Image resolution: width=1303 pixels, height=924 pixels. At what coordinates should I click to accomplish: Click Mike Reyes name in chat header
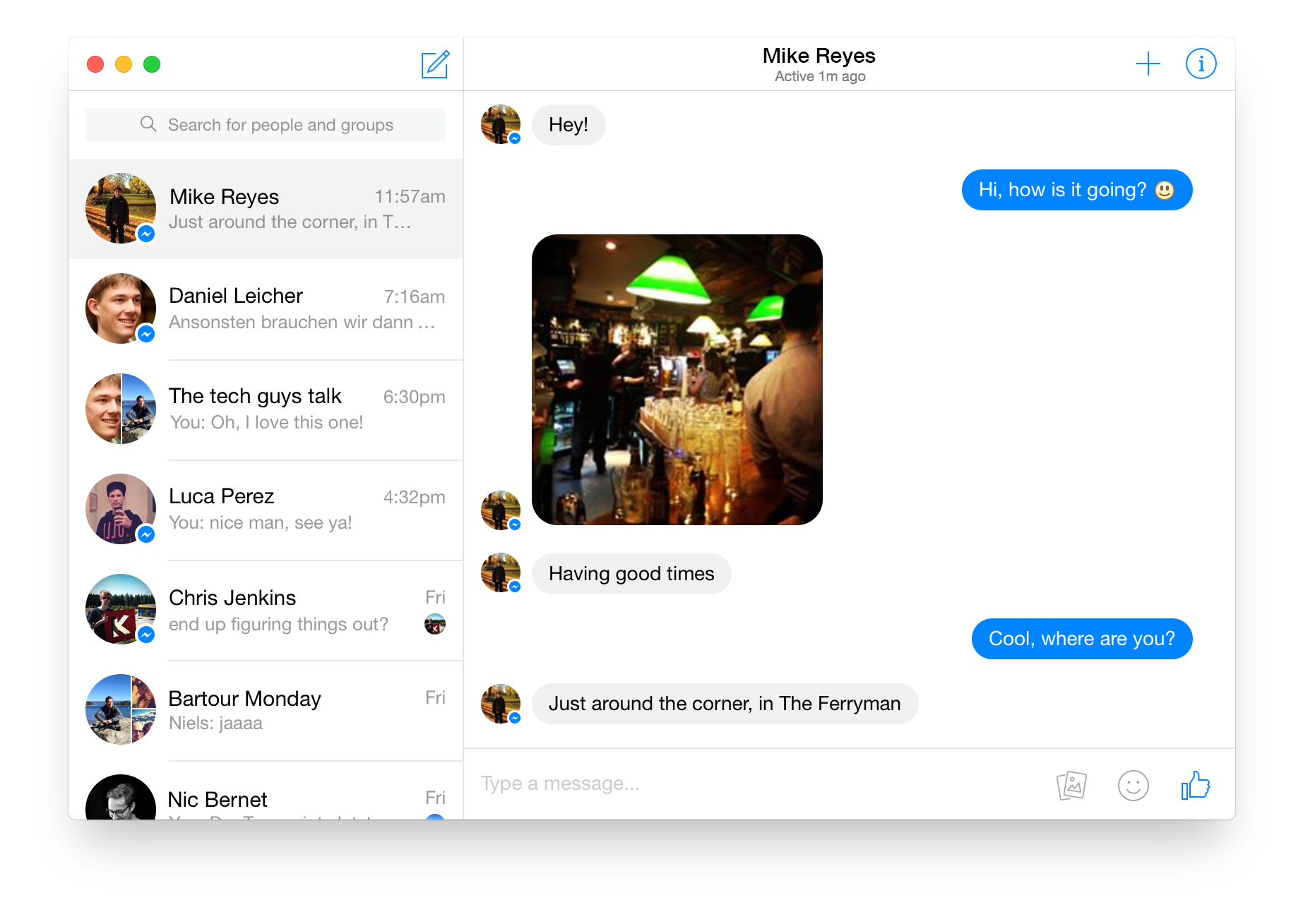819,56
